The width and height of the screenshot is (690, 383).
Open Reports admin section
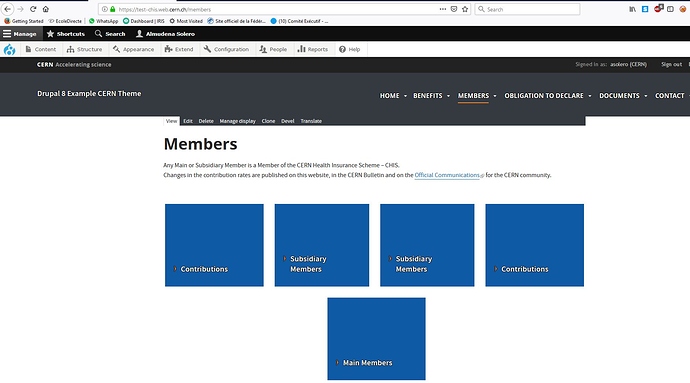tap(312, 49)
